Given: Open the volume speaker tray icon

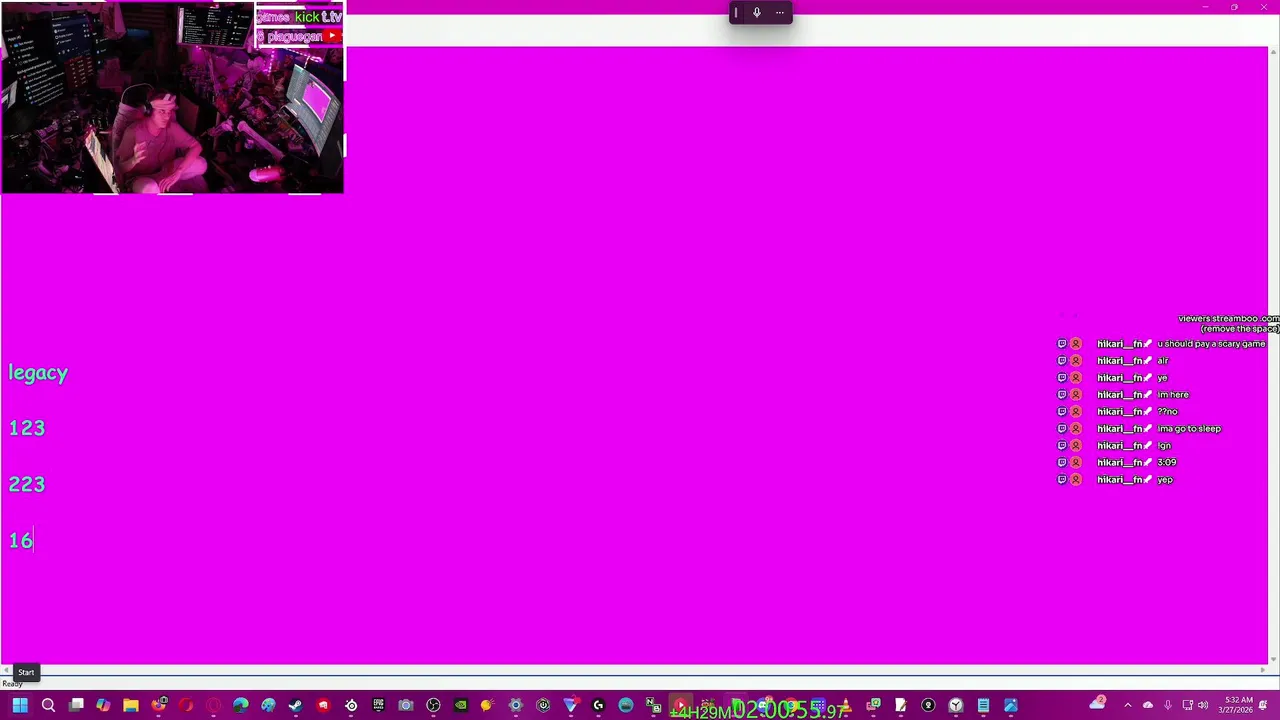Looking at the screenshot, I should pos(1203,705).
